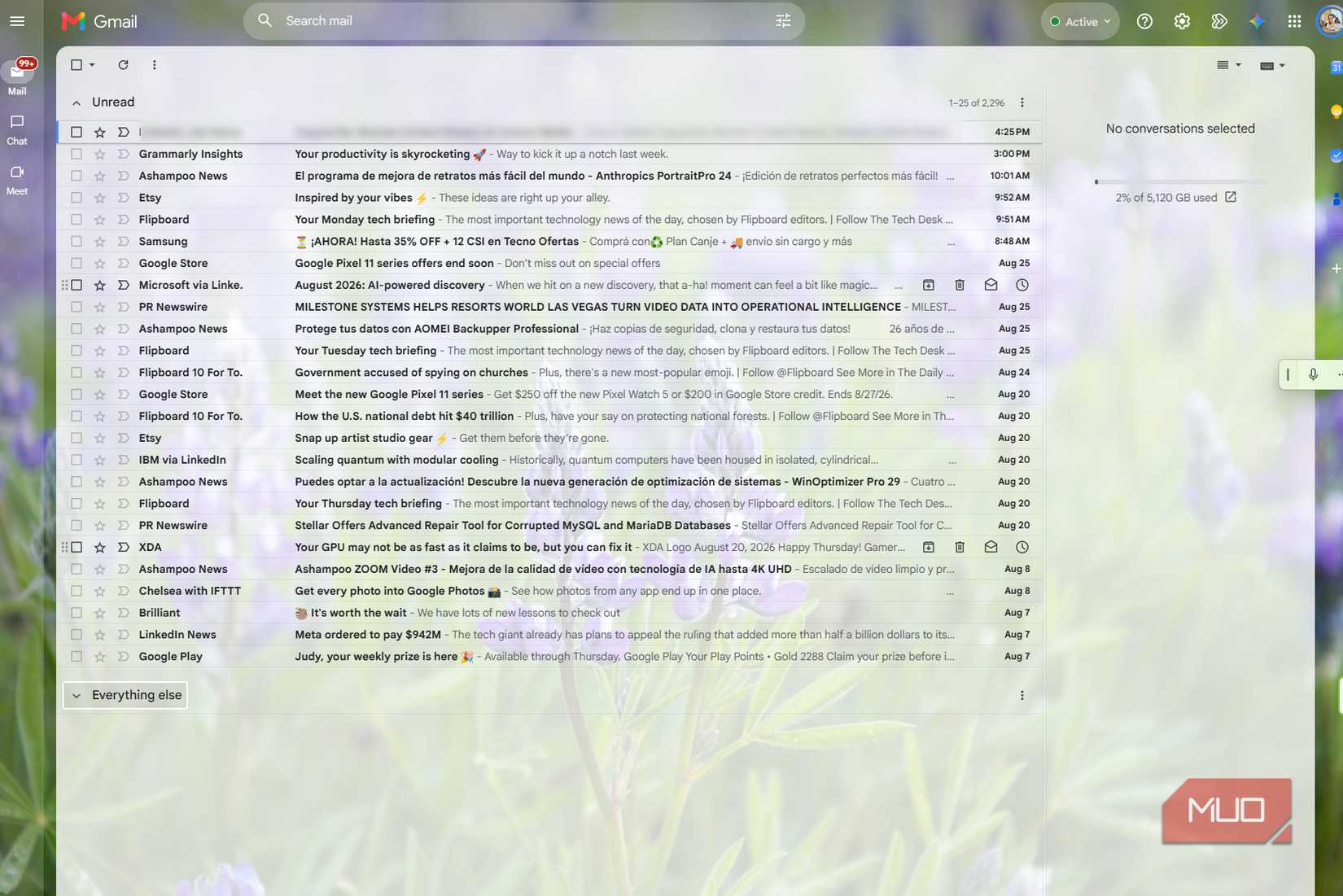The width and height of the screenshot is (1343, 896).
Task: Open 'Stellar Offers Advanced Repair Tool' email
Action: click(549, 526)
